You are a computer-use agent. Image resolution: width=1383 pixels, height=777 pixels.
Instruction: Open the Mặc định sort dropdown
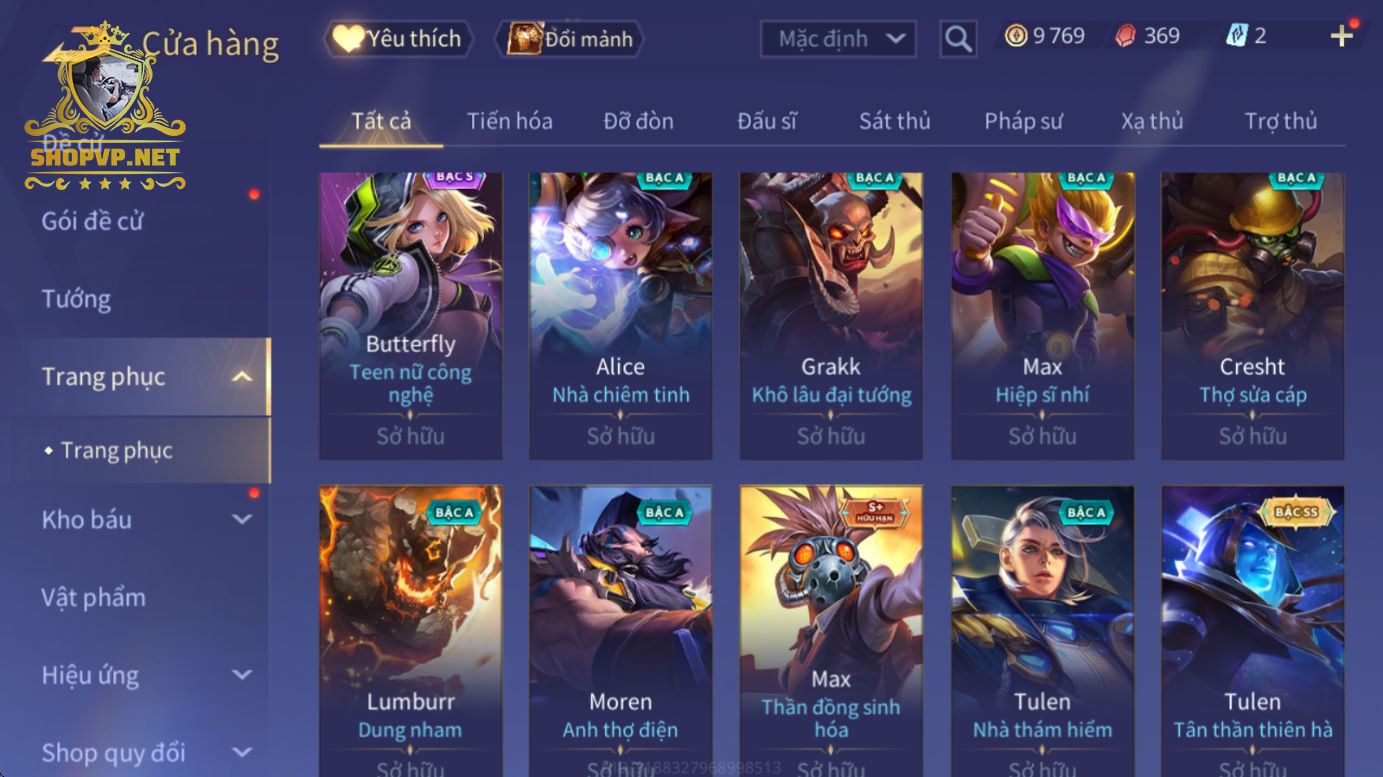838,39
